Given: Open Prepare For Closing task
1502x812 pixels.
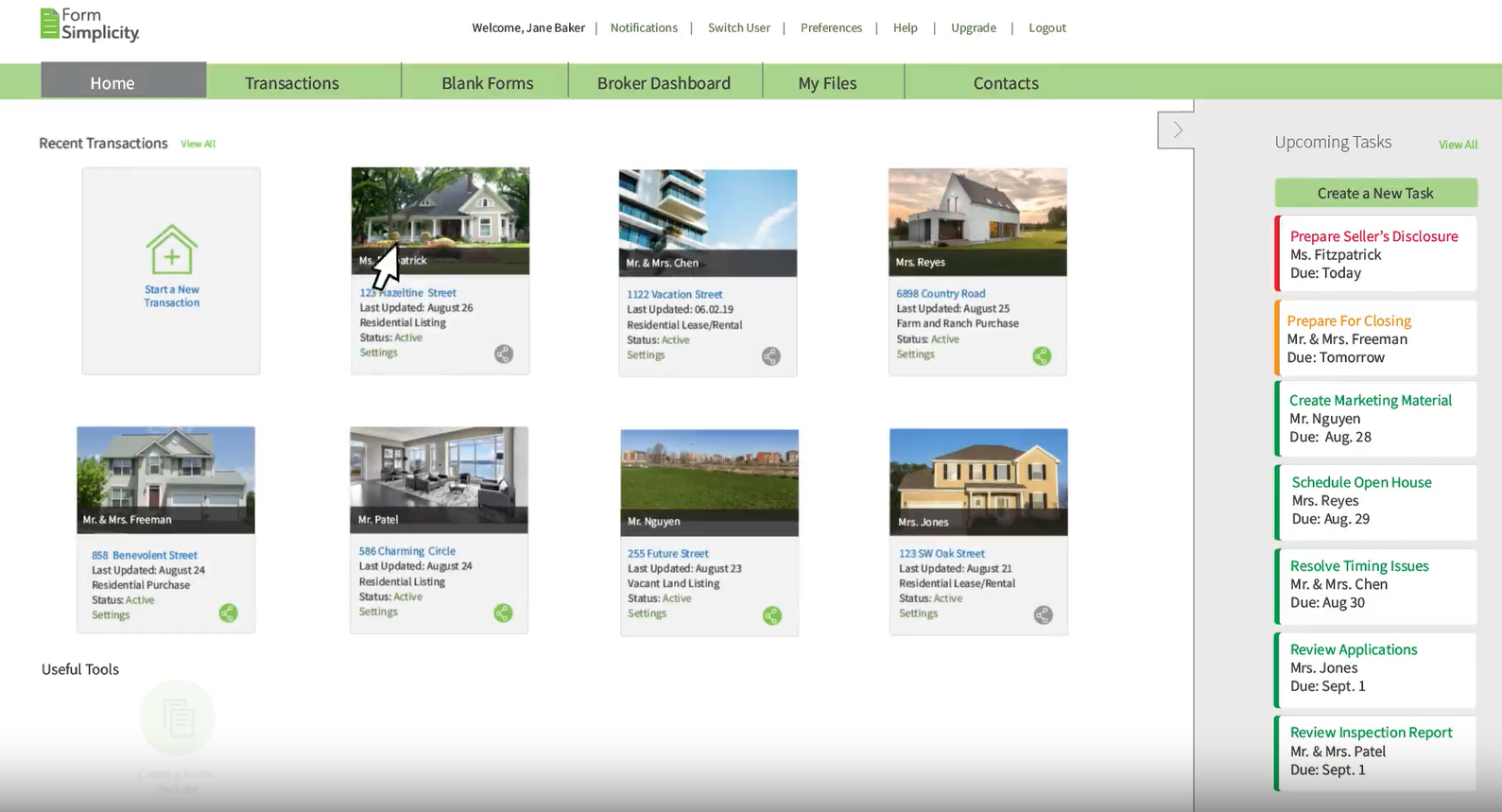Looking at the screenshot, I should coord(1375,338).
